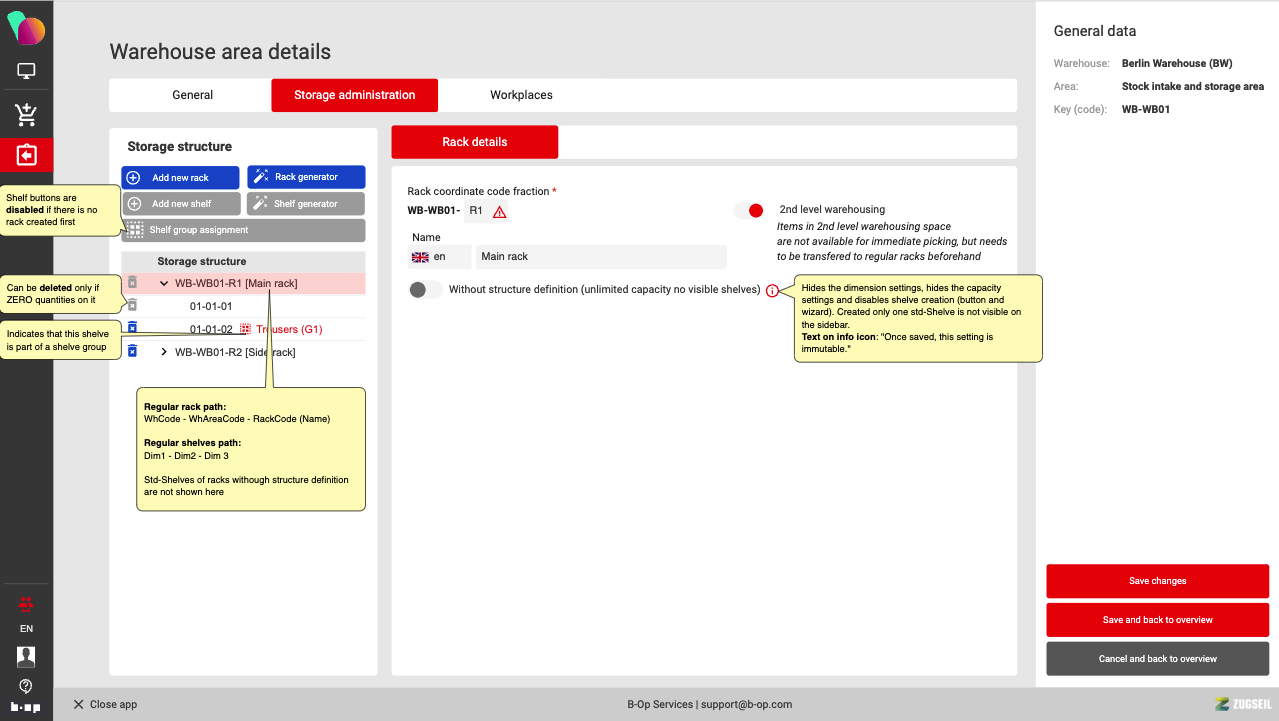Open the help question mark icon
Viewport: 1279px width, 721px height.
click(26, 686)
